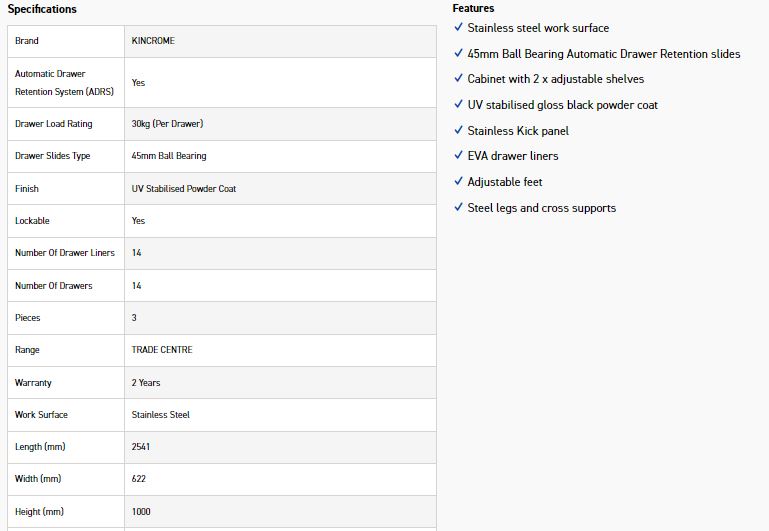Select the 2 Years warranty value

[146, 383]
